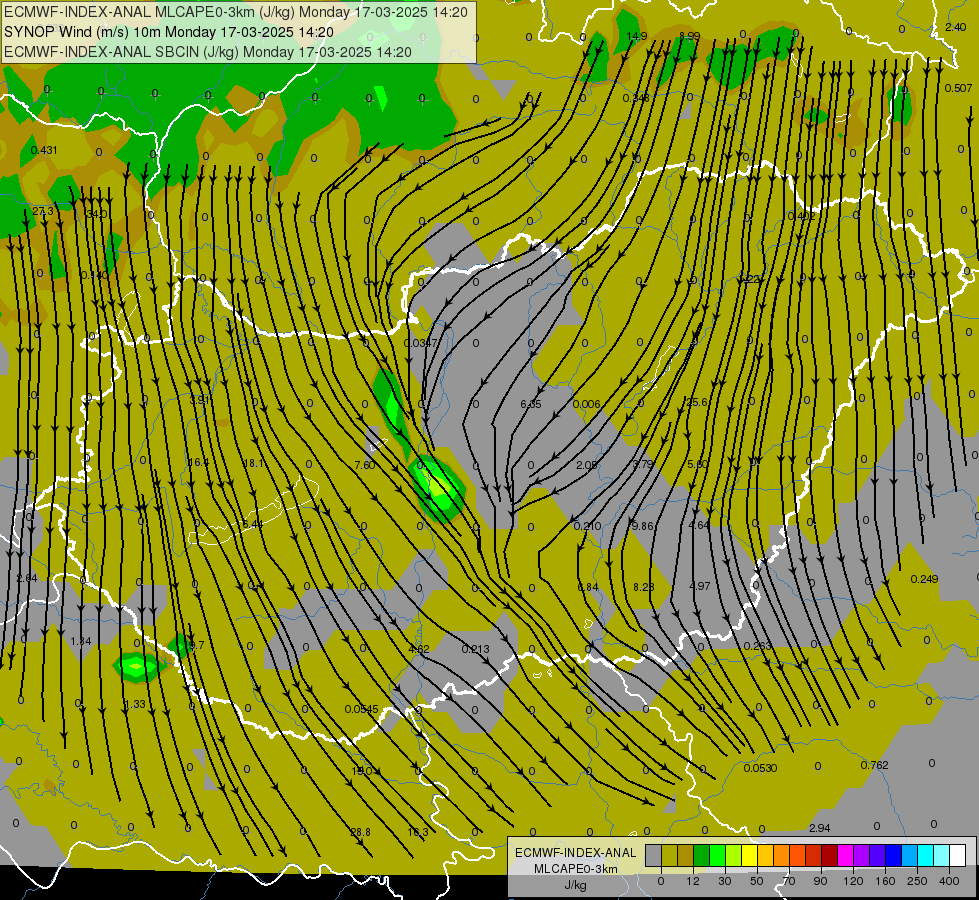Click the map value 0.213
This screenshot has height=900, width=979.
(x=475, y=649)
